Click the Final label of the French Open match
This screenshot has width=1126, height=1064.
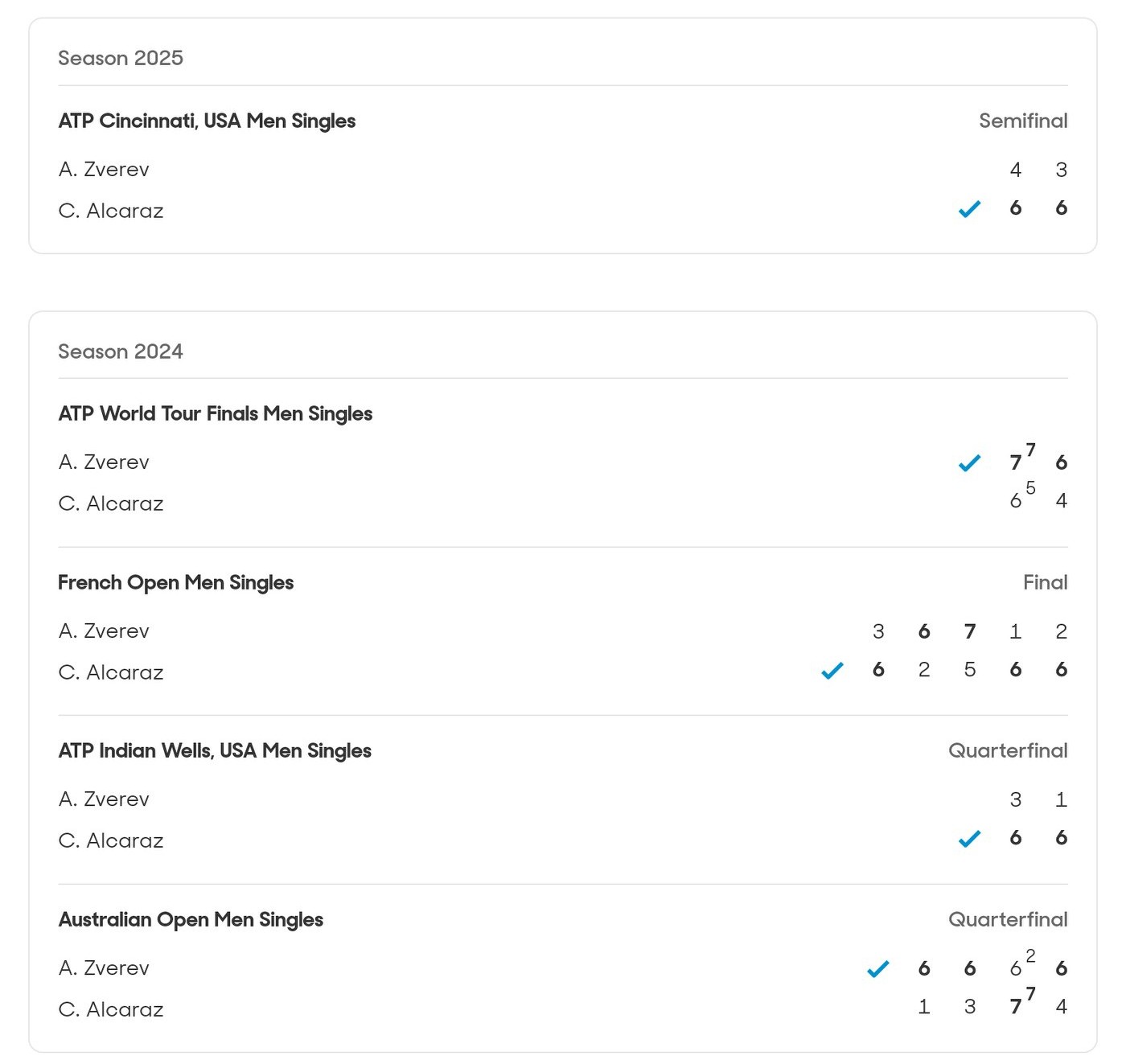click(x=1045, y=582)
